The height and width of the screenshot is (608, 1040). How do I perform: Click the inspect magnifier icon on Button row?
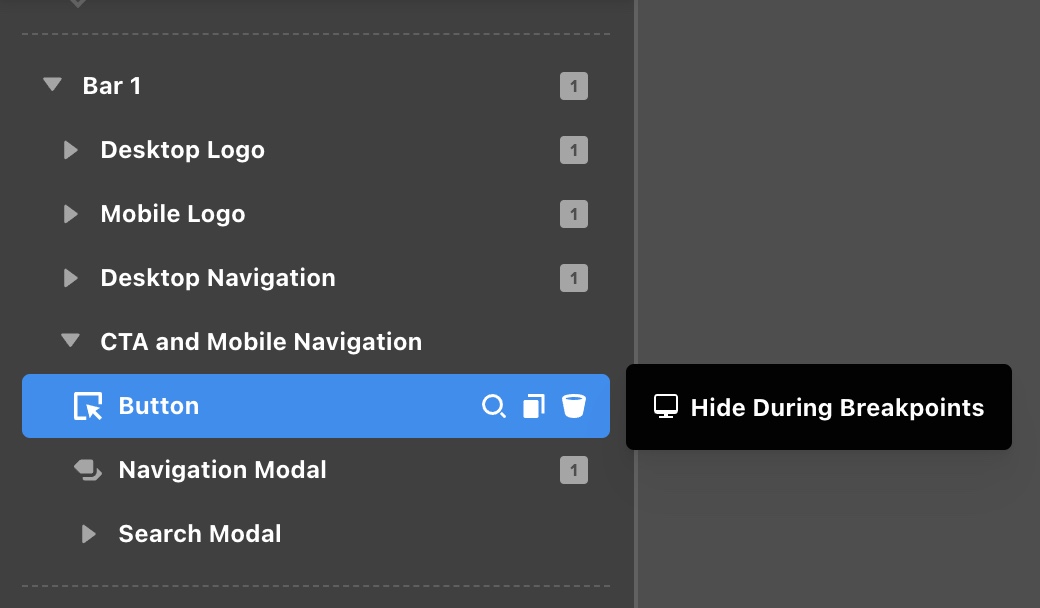[x=493, y=406]
